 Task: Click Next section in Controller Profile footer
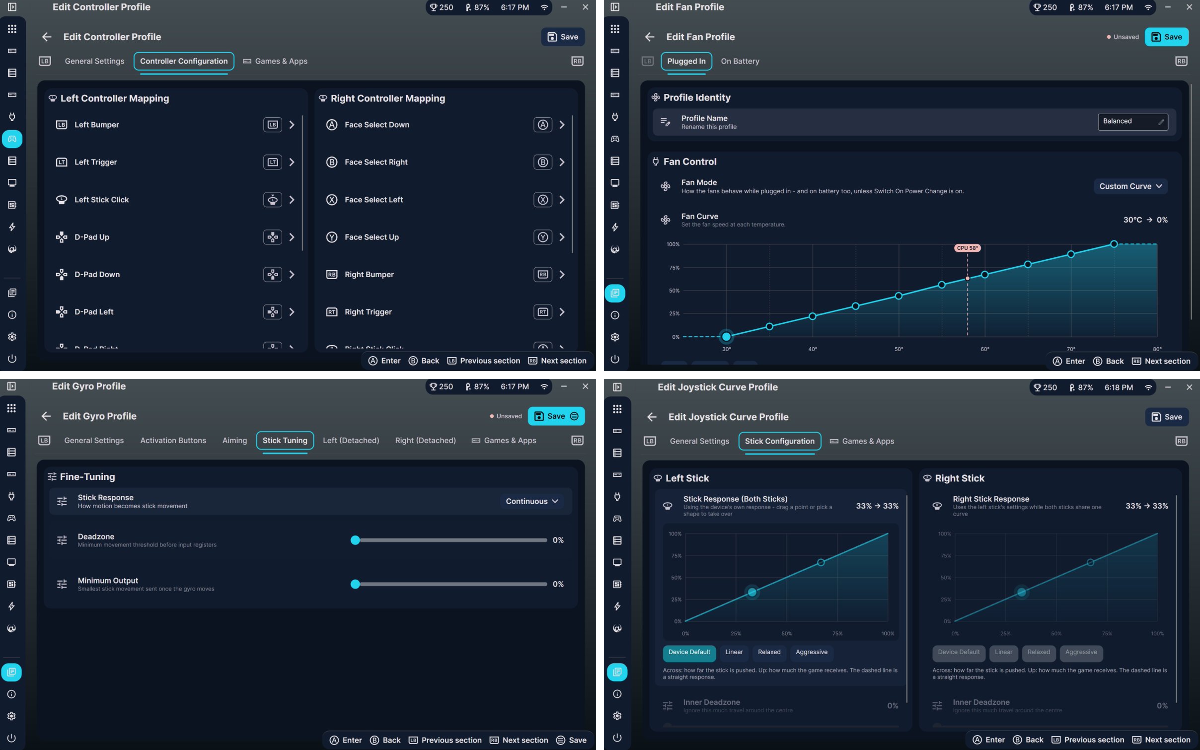click(557, 361)
